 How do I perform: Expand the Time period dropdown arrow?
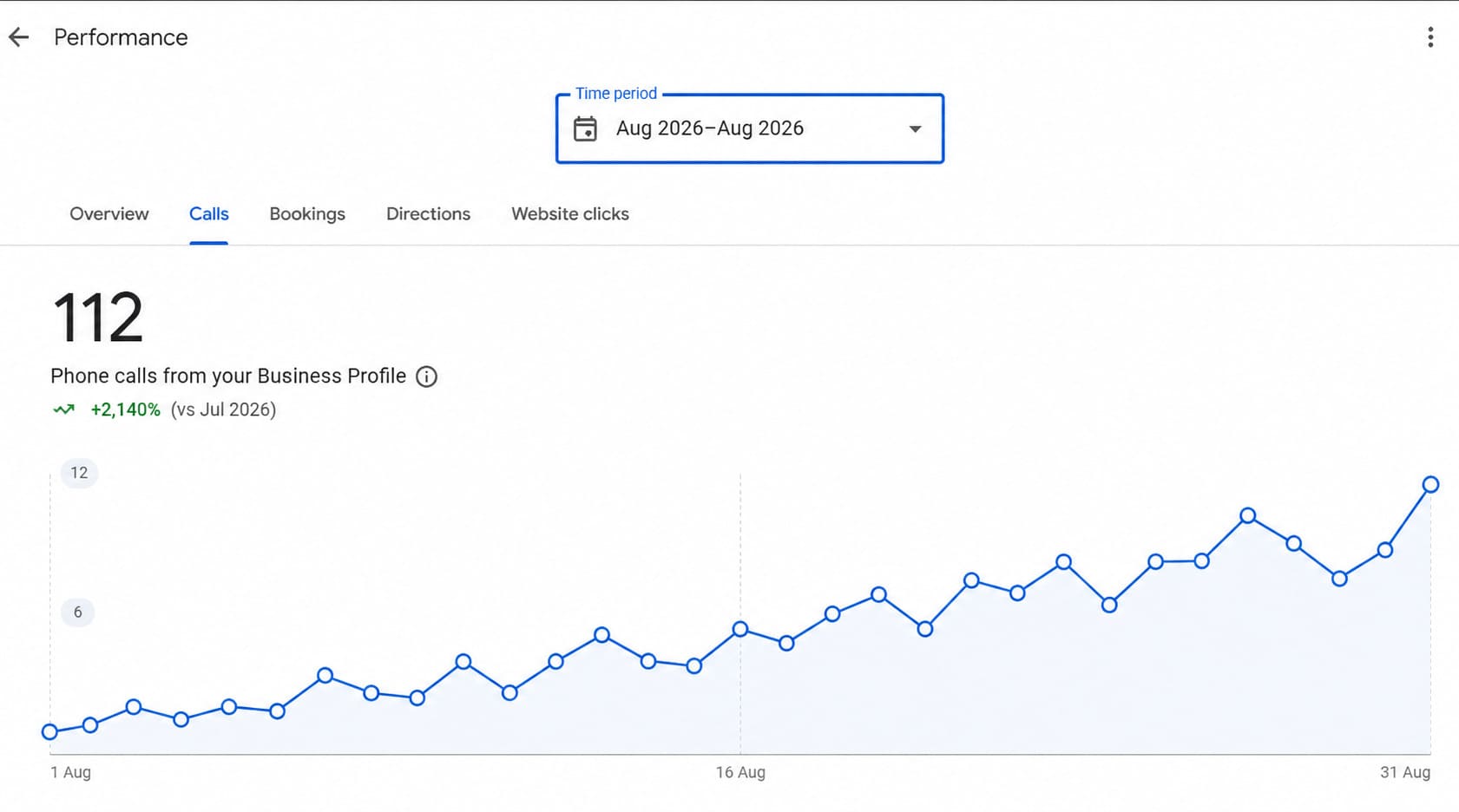915,129
